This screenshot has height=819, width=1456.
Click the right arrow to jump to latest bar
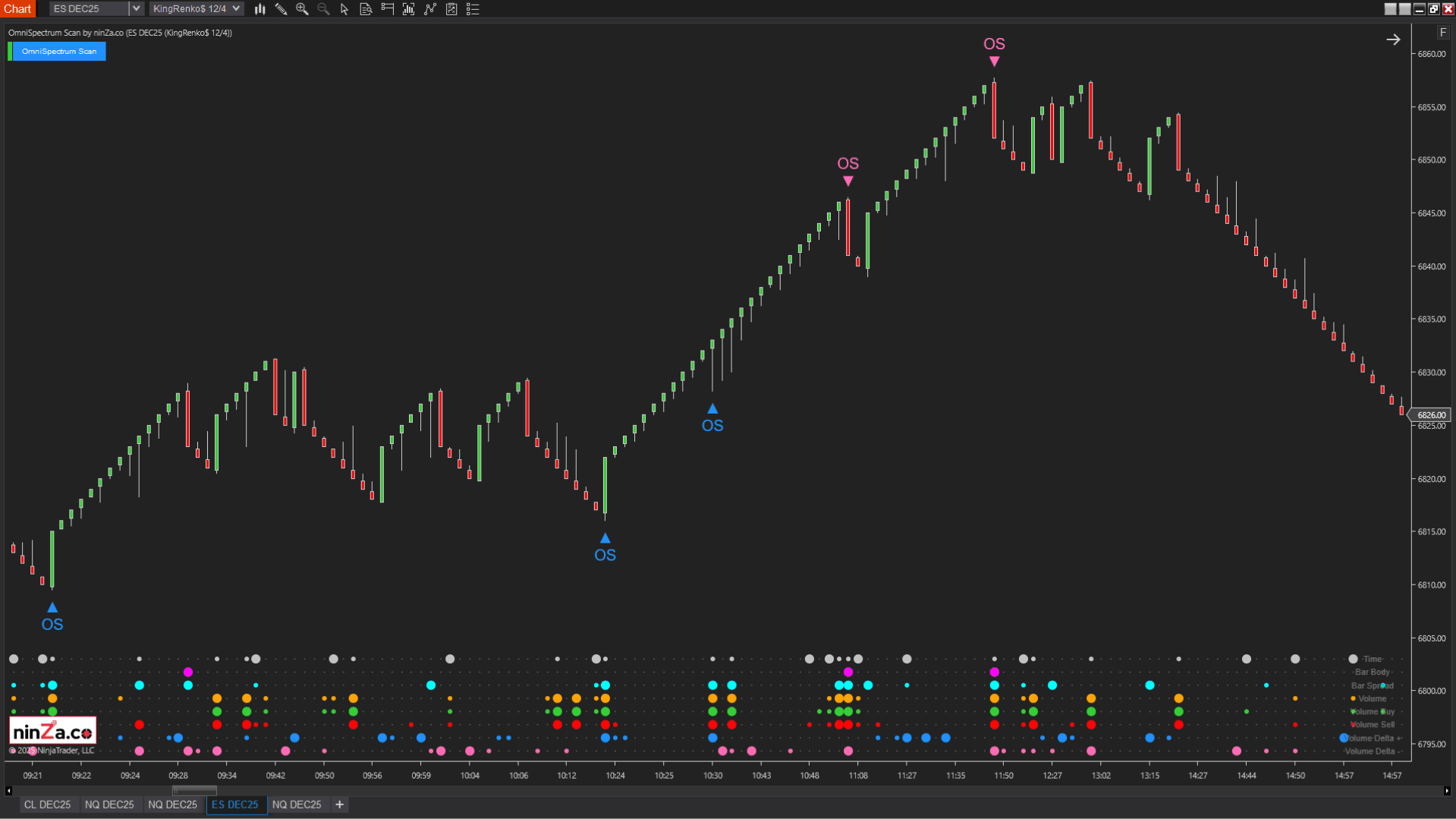(x=1393, y=39)
